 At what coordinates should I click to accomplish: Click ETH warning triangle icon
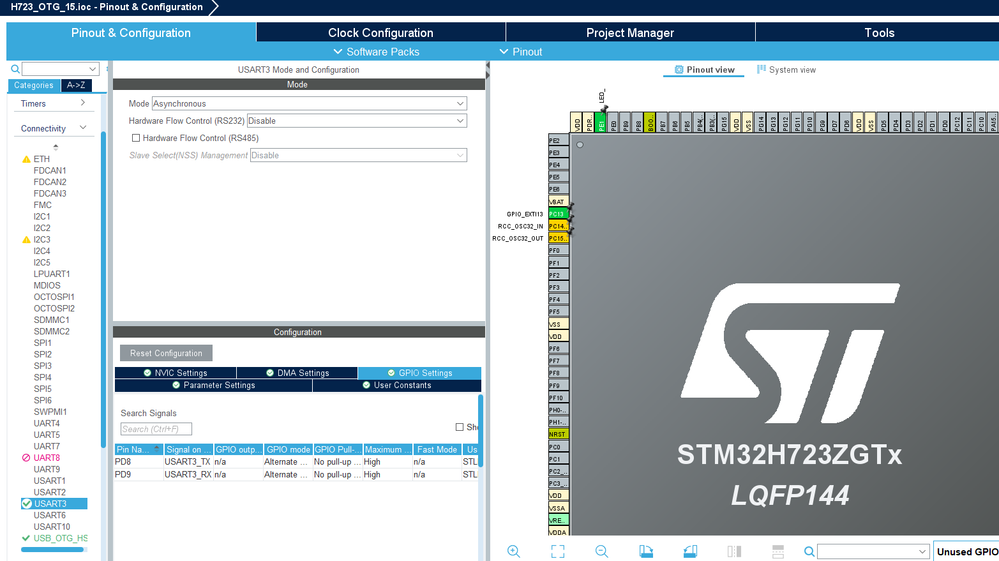(x=26, y=159)
